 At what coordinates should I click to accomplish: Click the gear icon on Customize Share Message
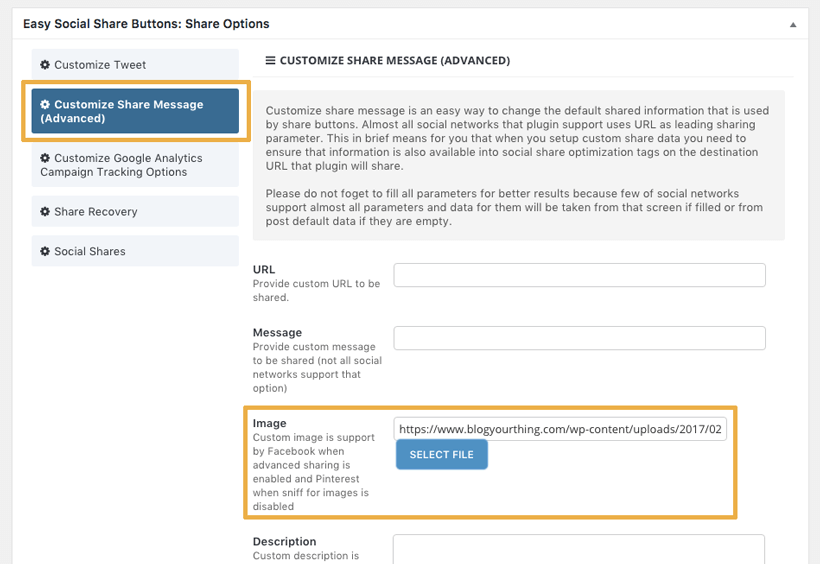click(x=45, y=105)
